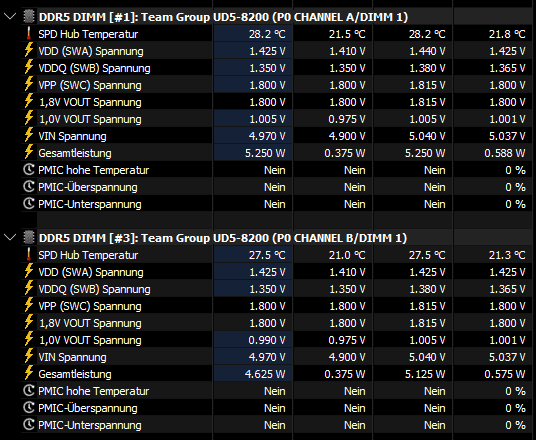The width and height of the screenshot is (536, 440).
Task: Click thermometer icon of DIMM #3 SPD Hub Temperatur
Action: click(29, 254)
